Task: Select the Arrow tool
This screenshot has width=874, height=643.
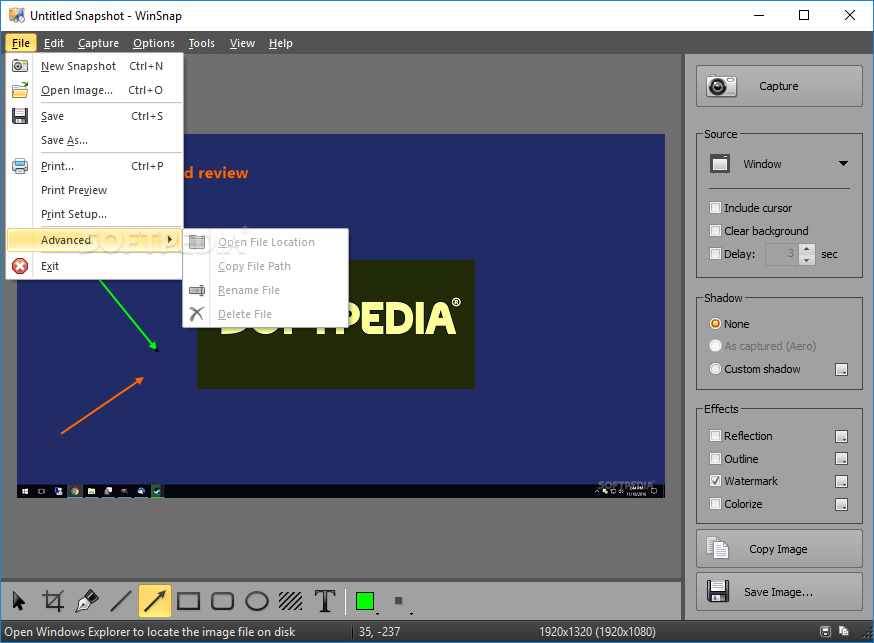Action: click(154, 601)
